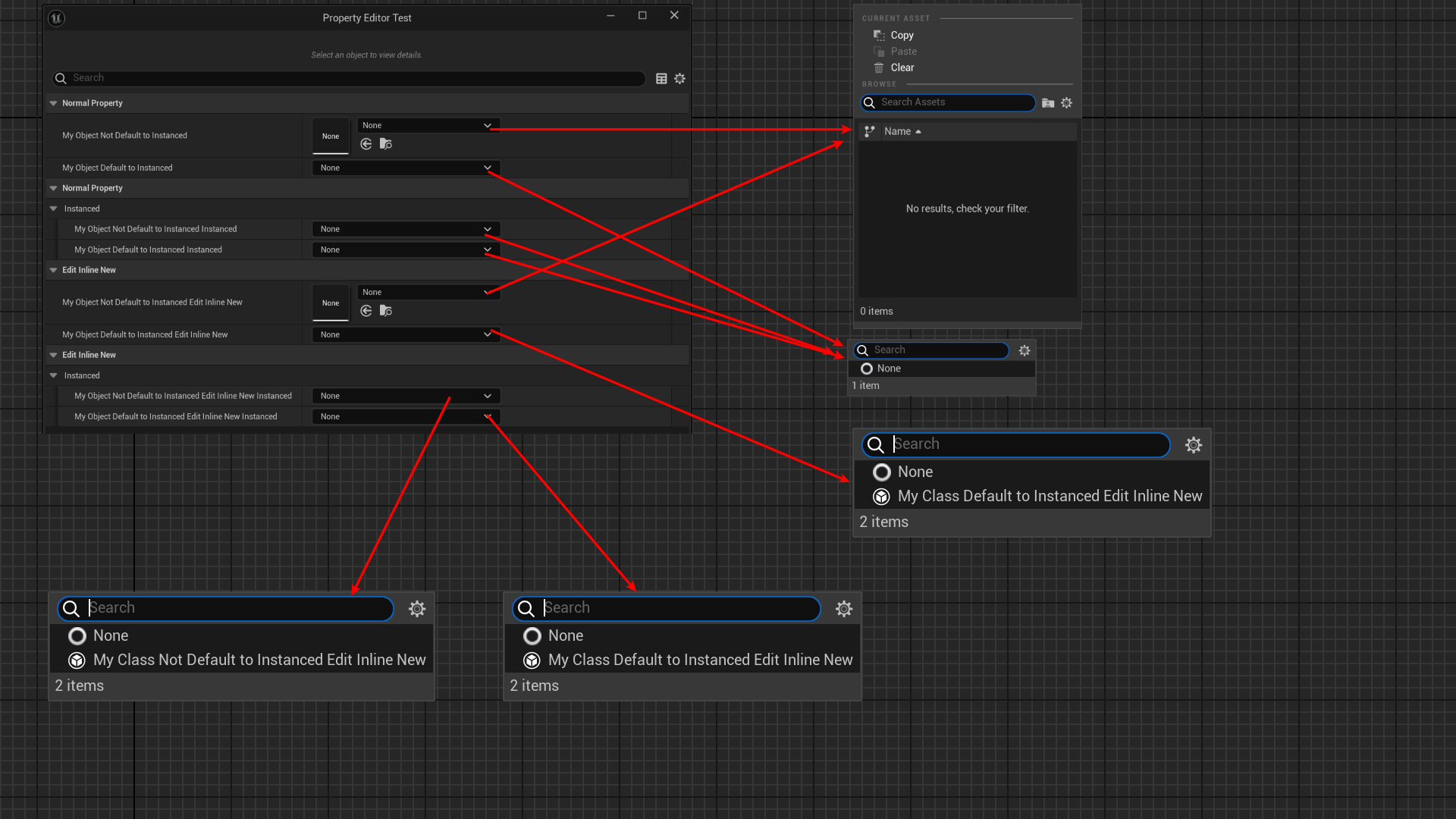Click None thumbnail for first object property
The width and height of the screenshot is (1456, 819).
(x=331, y=136)
